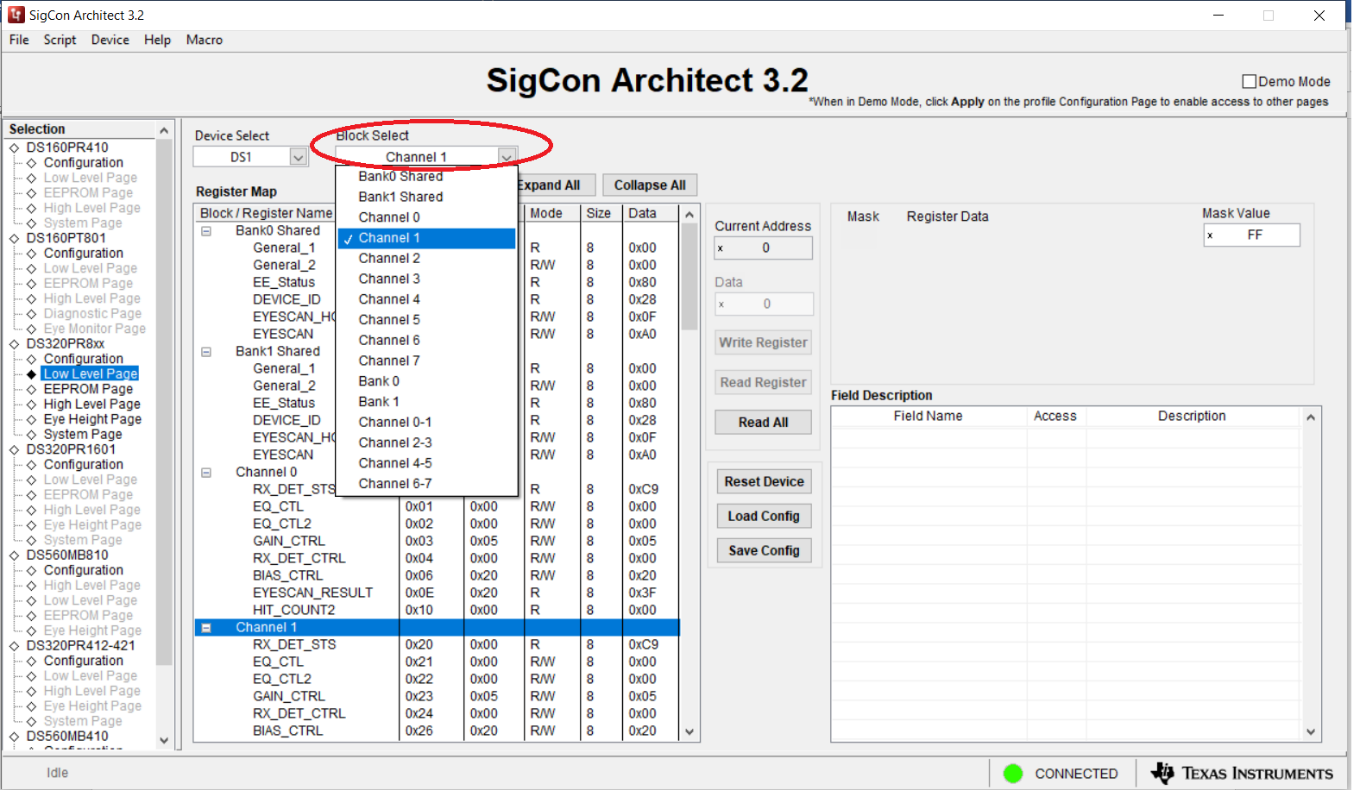Pick Channel 6-7 from the block list
The image size is (1352, 793).
[x=427, y=483]
